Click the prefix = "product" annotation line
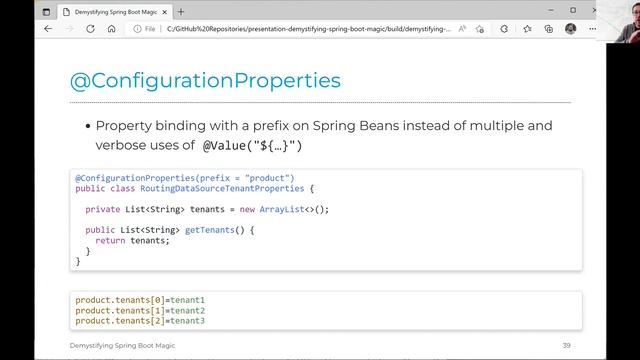Image resolution: width=640 pixels, height=360 pixels. click(185, 178)
